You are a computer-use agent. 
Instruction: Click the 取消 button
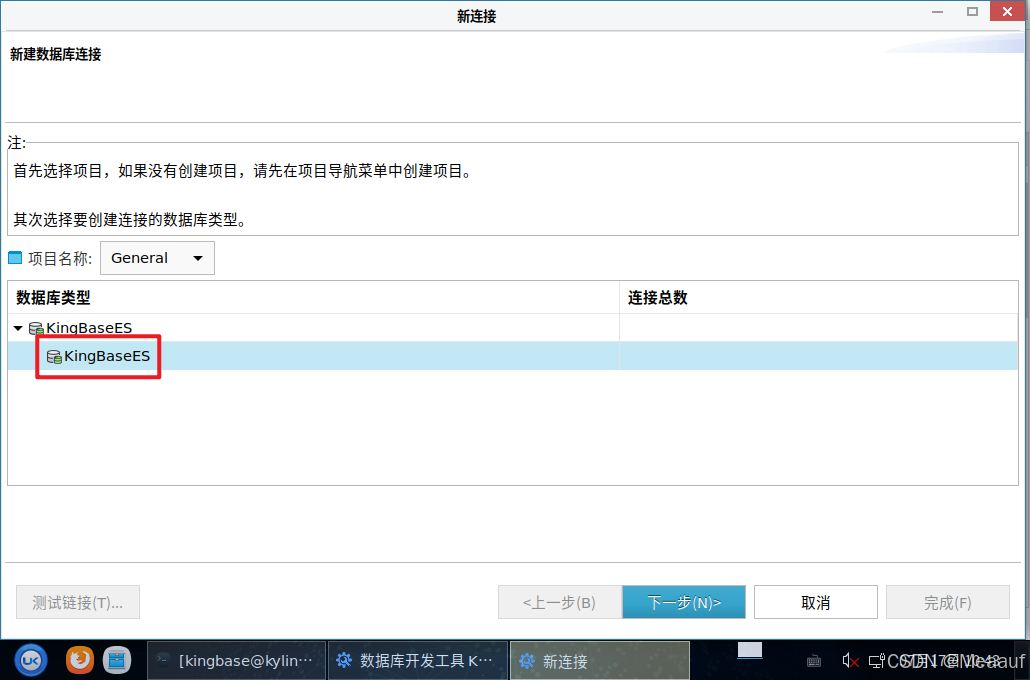(x=815, y=602)
